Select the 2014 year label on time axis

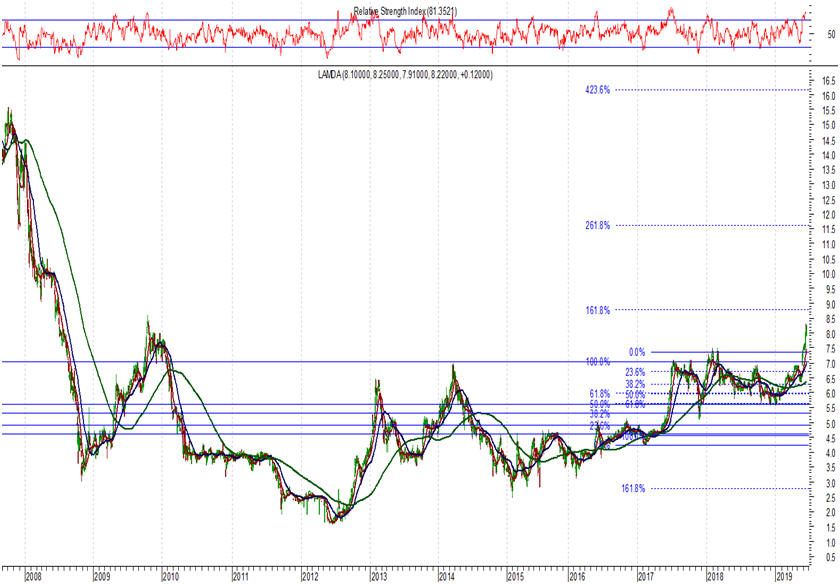tap(447, 577)
